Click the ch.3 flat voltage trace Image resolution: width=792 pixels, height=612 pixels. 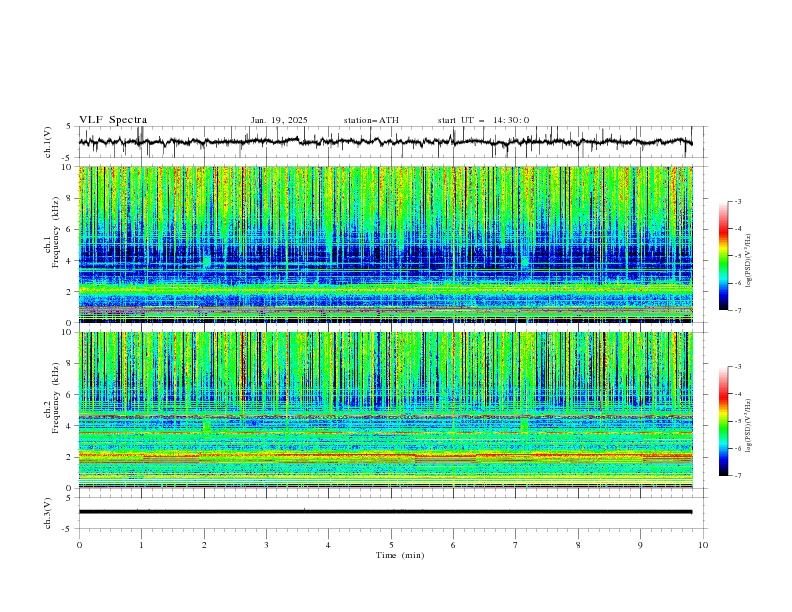point(385,512)
